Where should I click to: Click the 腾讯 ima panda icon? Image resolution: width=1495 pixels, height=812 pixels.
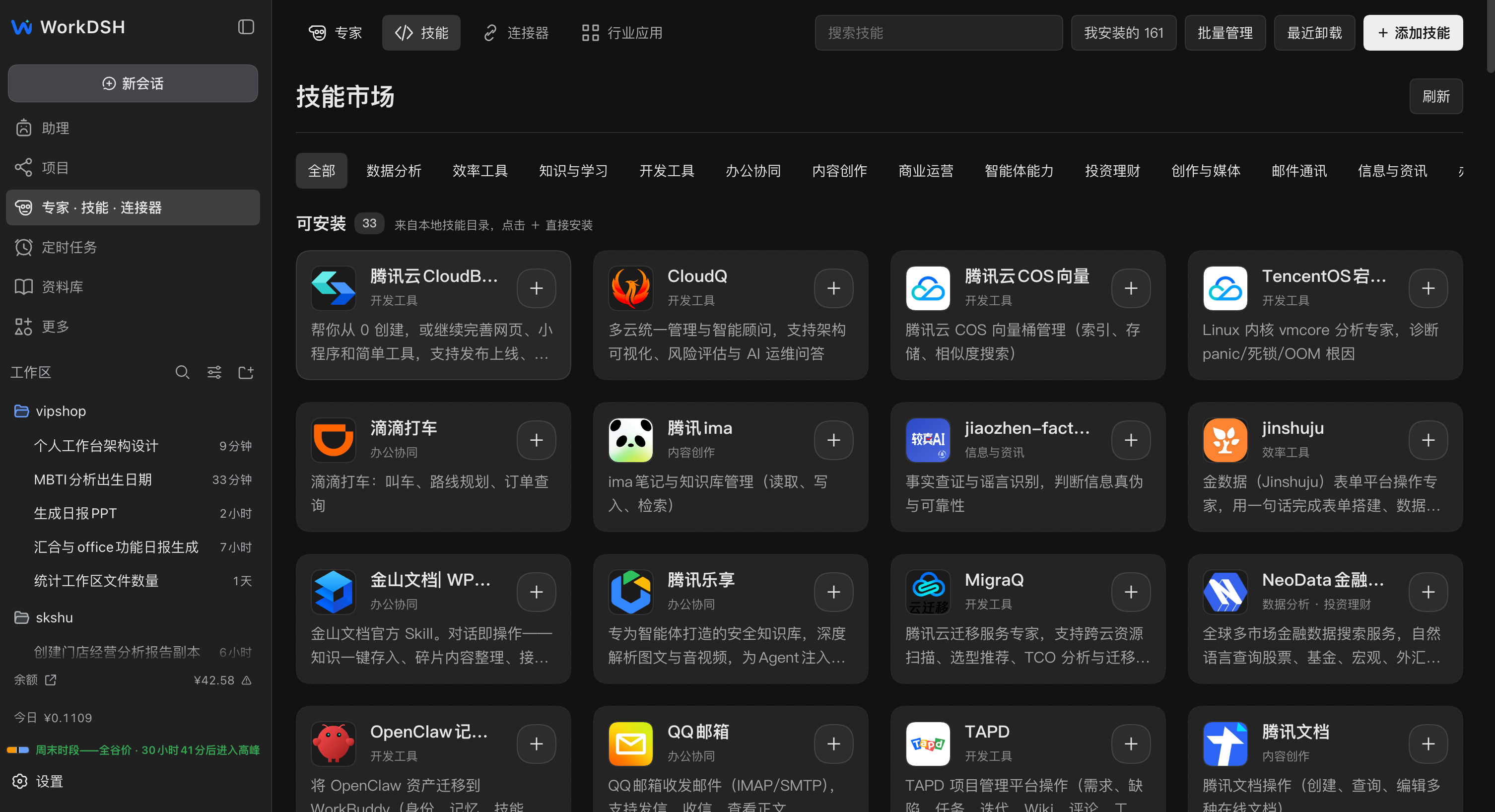point(630,440)
